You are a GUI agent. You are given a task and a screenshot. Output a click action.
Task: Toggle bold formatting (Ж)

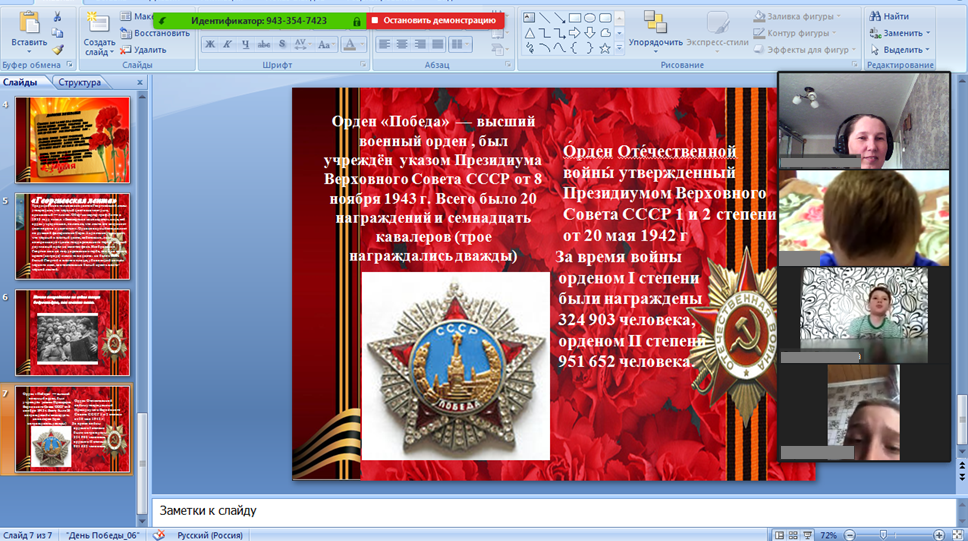click(210, 44)
